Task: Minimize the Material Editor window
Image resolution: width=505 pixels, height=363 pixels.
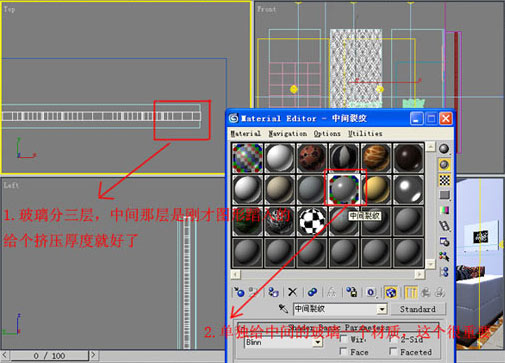Action: pos(416,118)
